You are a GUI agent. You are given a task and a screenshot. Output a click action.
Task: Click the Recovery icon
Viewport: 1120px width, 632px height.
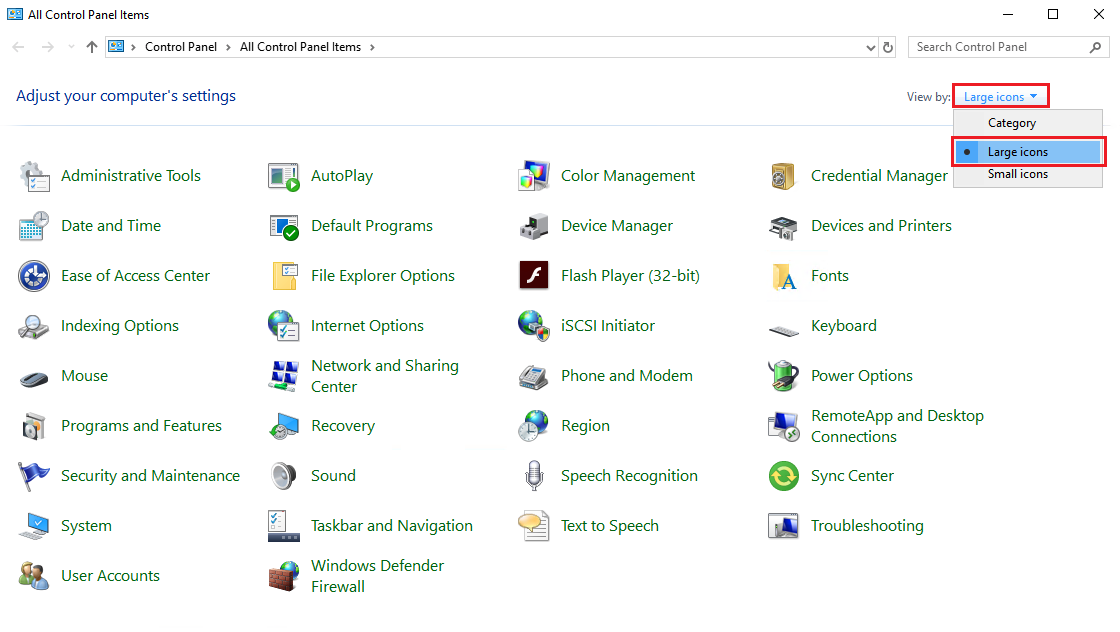[284, 426]
